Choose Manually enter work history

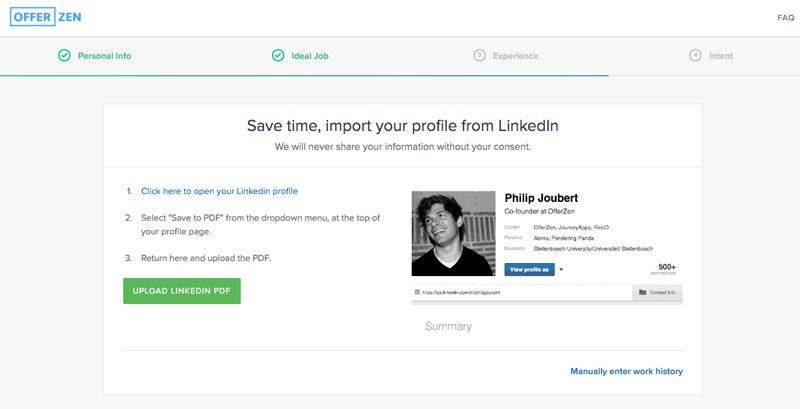[x=626, y=371]
